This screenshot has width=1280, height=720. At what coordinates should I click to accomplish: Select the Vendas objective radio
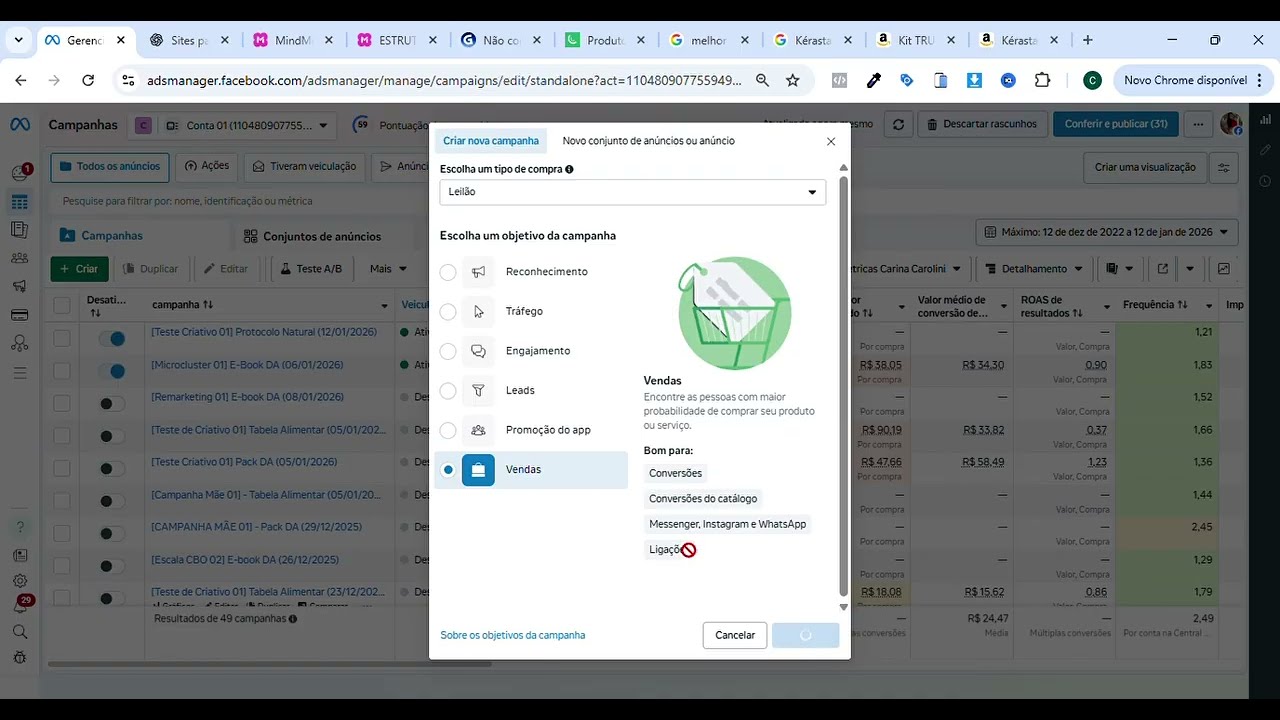tap(448, 470)
